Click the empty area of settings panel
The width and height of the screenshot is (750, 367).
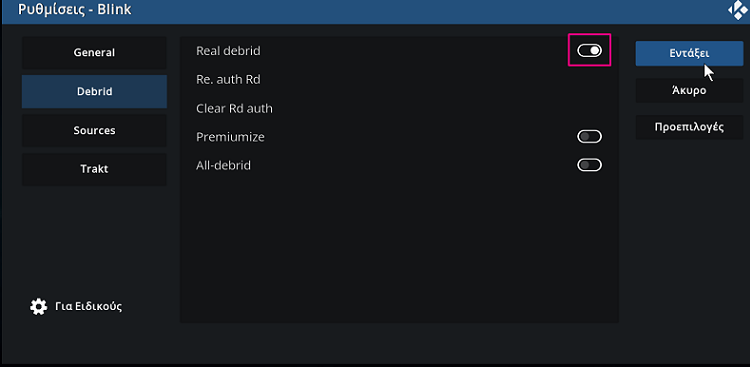click(x=399, y=249)
